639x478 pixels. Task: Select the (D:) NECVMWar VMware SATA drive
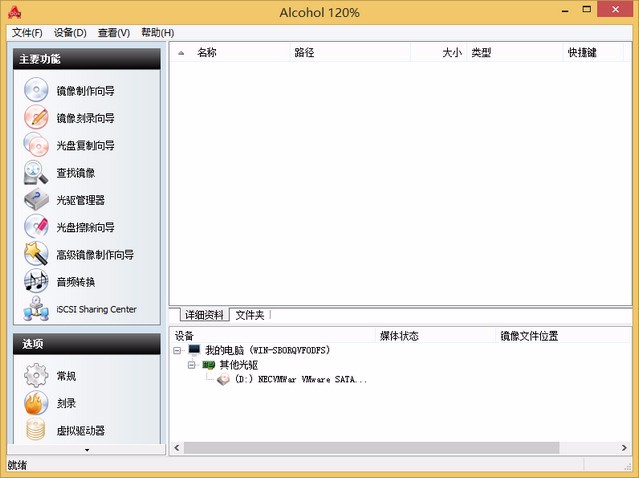[x=300, y=379]
